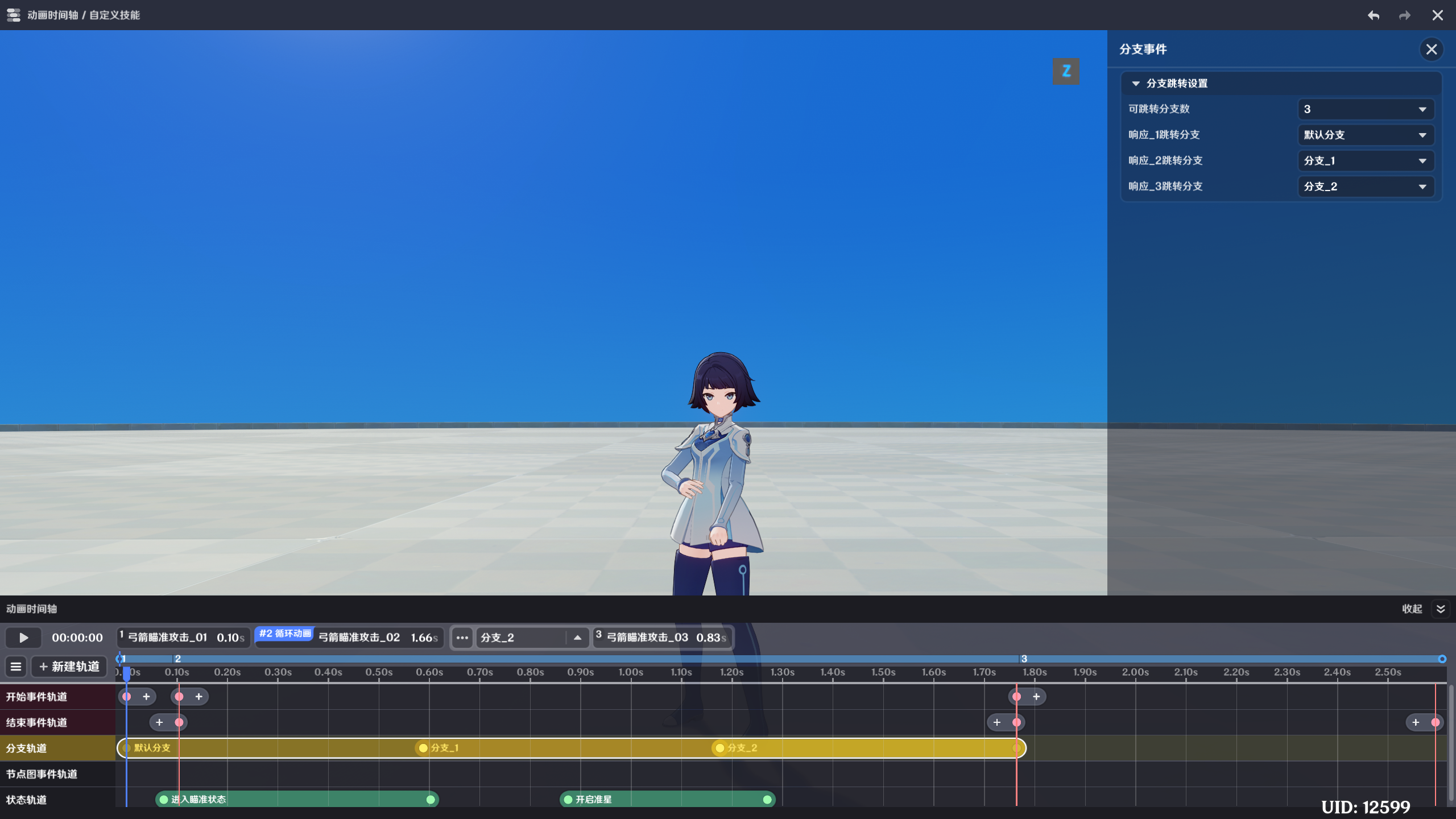This screenshot has width=1456, height=819.
Task: Click the undo arrow icon
Action: 1374,15
